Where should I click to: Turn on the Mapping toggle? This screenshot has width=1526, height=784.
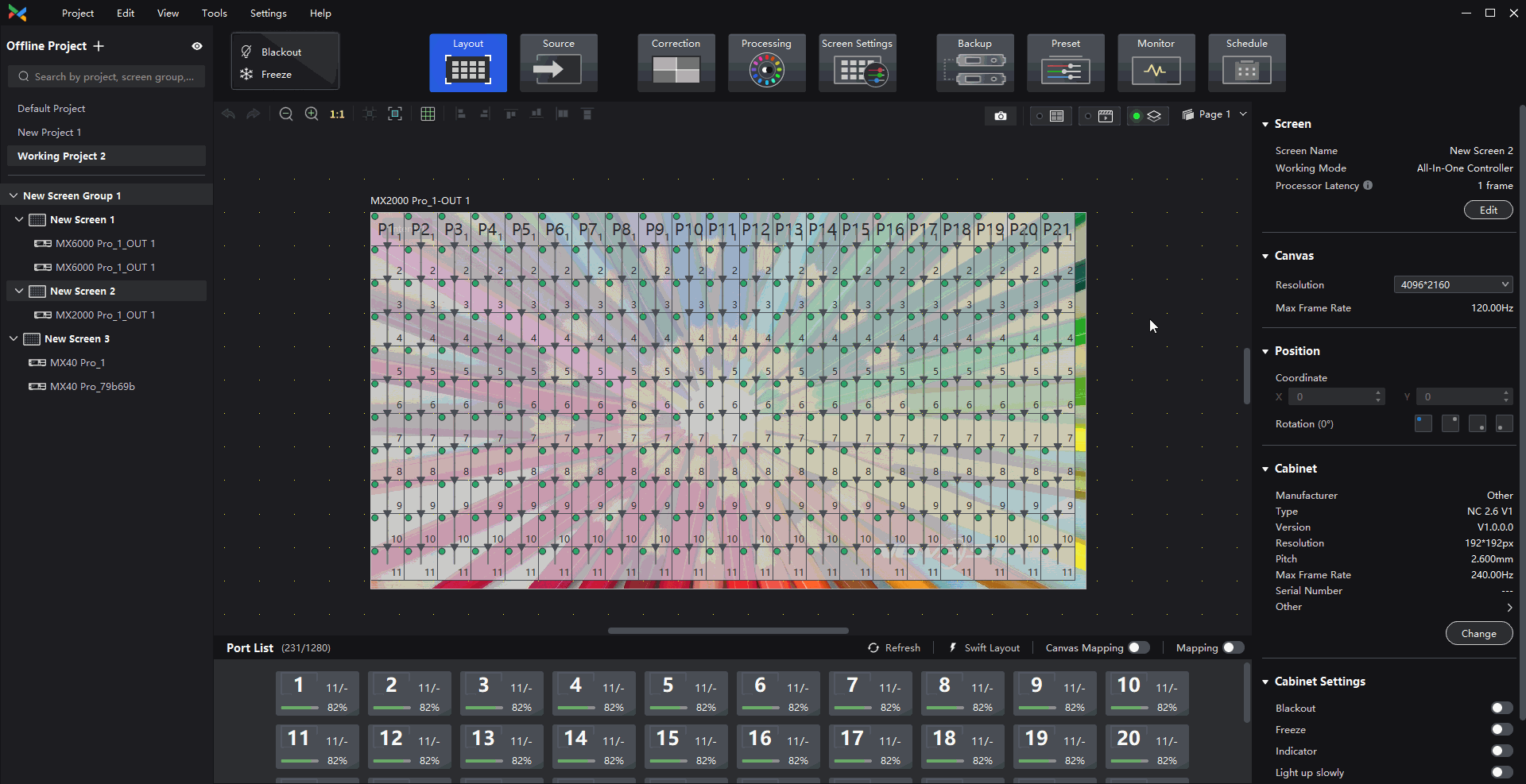click(x=1233, y=648)
